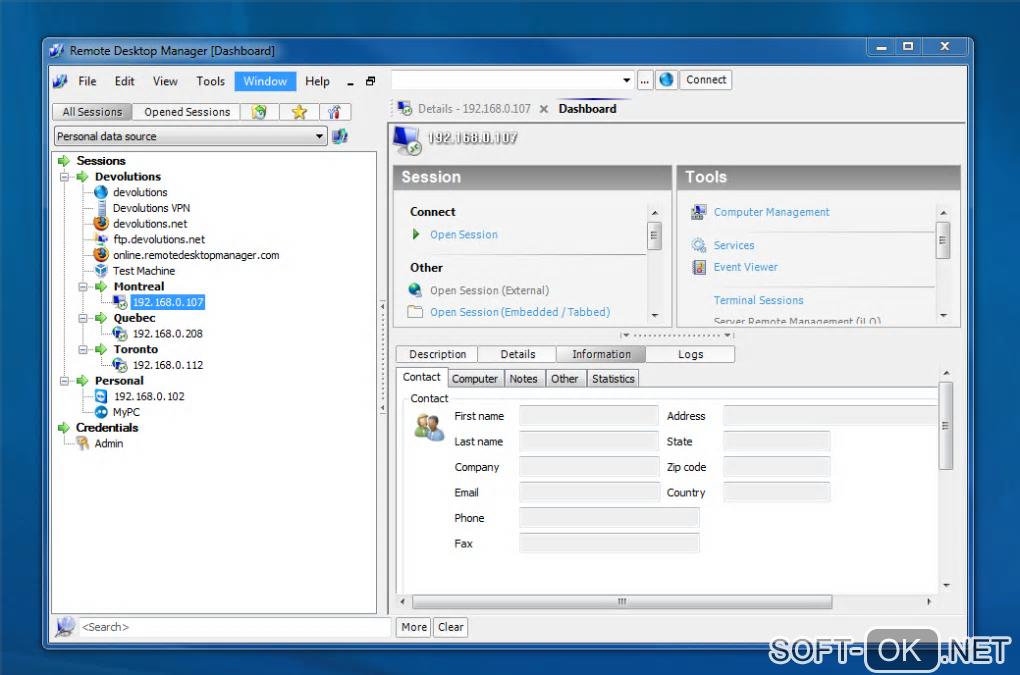Switch to Opened Sessions tab
The height and width of the screenshot is (675, 1020).
coord(187,112)
